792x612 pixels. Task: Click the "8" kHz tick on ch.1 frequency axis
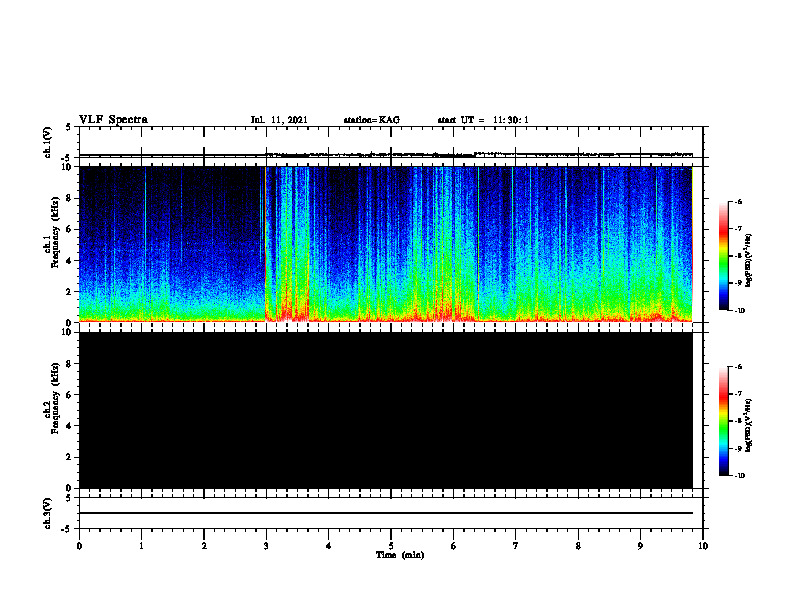[x=70, y=198]
